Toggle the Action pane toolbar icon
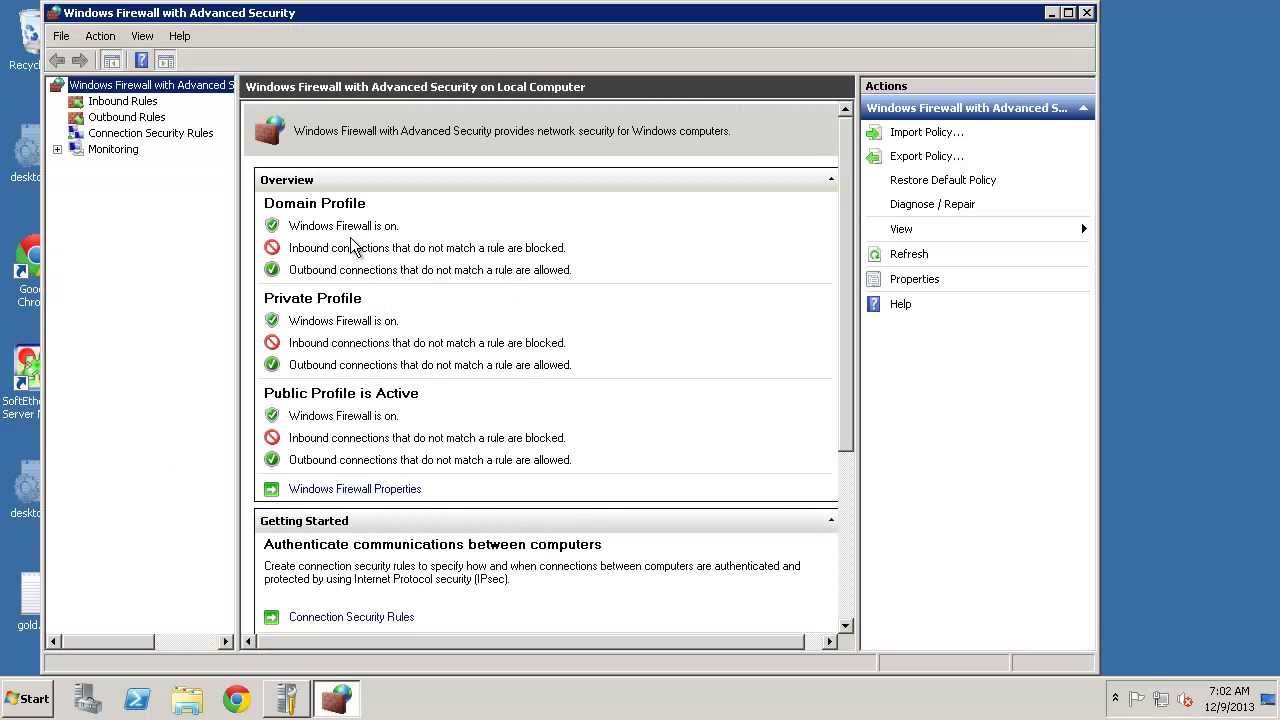 pyautogui.click(x=166, y=61)
